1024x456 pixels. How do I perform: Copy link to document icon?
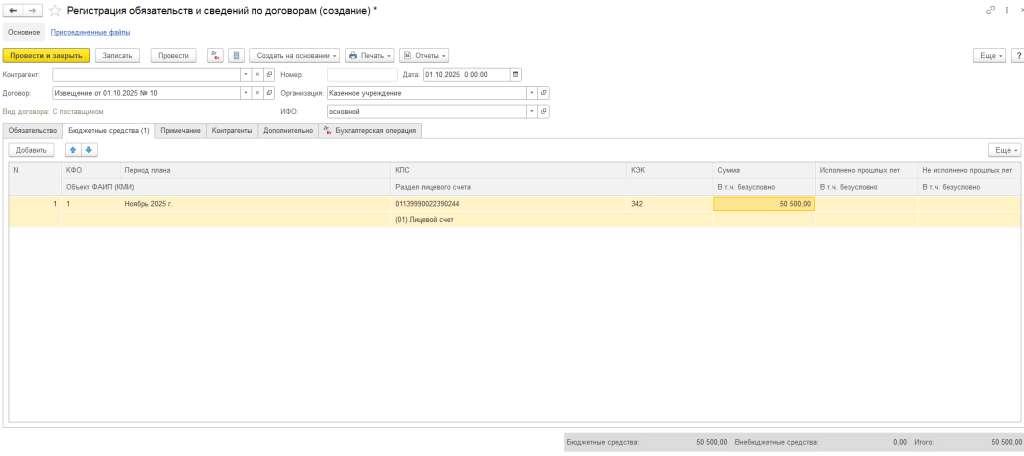pyautogui.click(x=990, y=10)
